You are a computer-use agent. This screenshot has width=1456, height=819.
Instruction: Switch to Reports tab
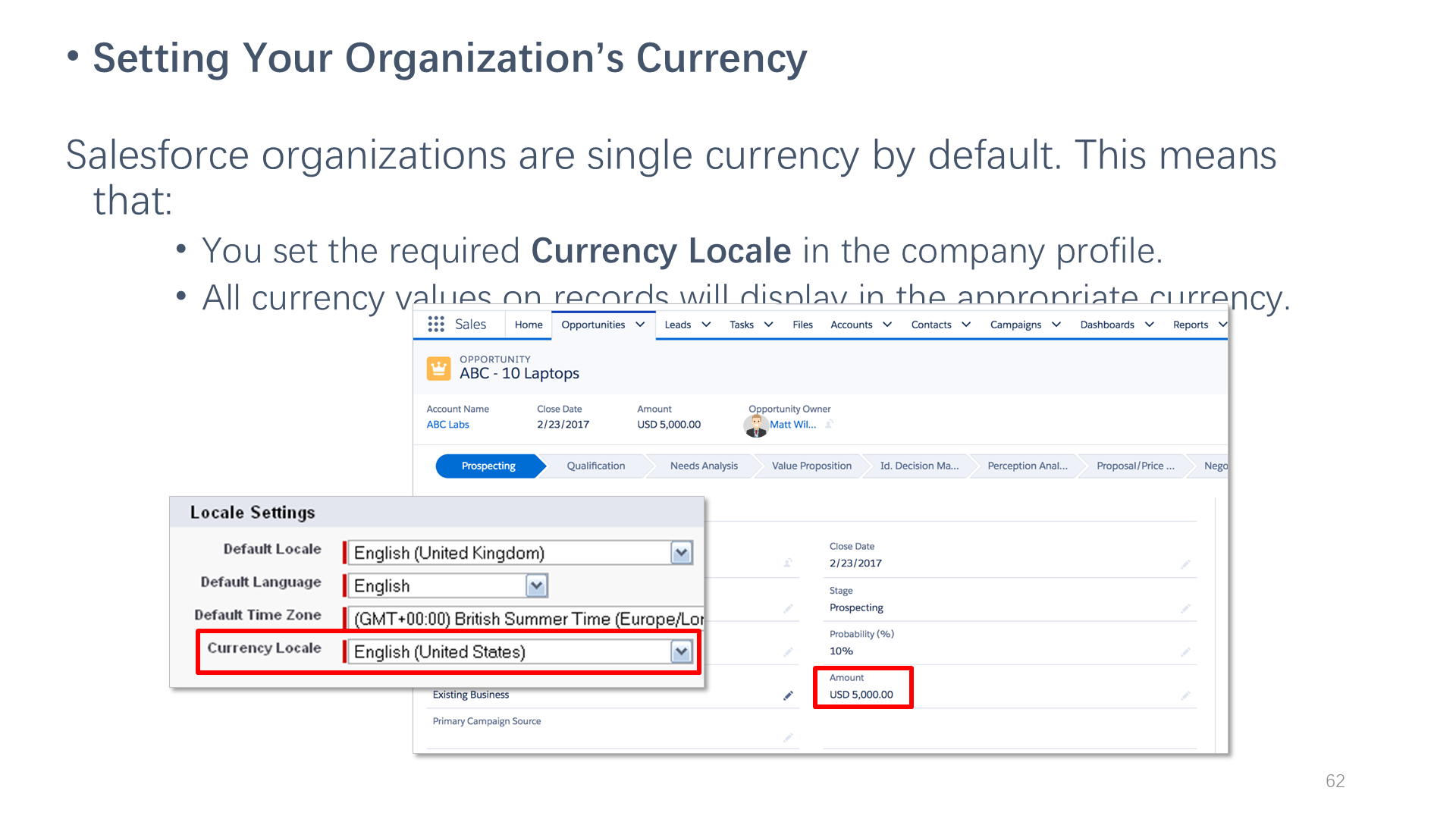pyautogui.click(x=1191, y=325)
